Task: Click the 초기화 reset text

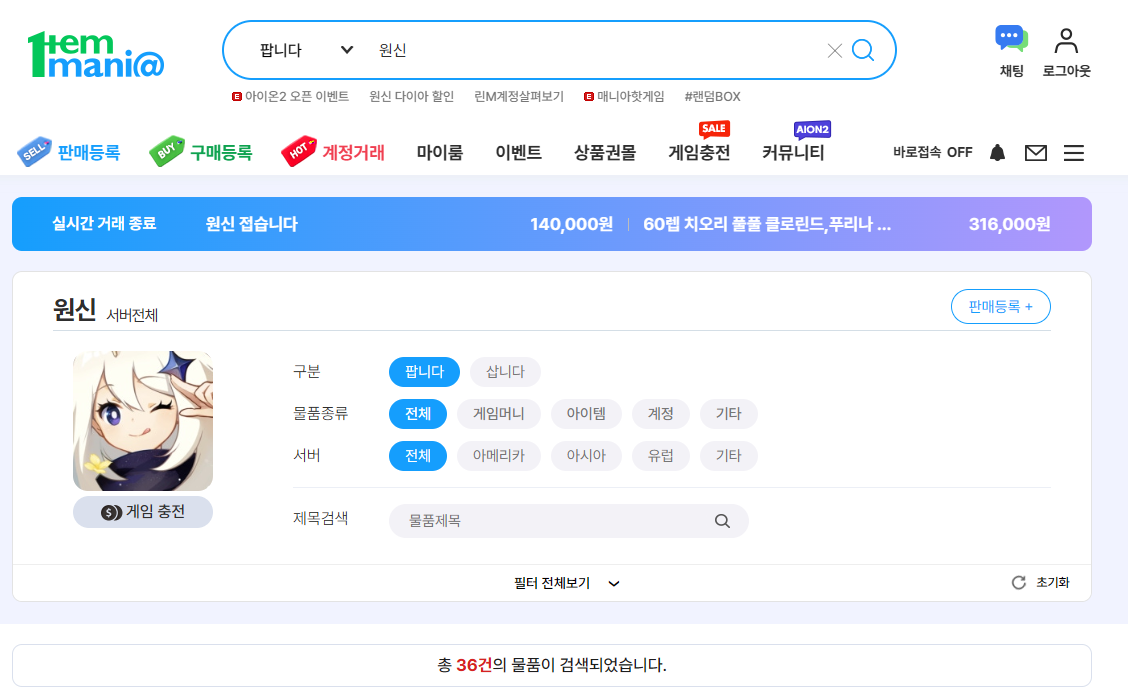Action: [x=1052, y=583]
